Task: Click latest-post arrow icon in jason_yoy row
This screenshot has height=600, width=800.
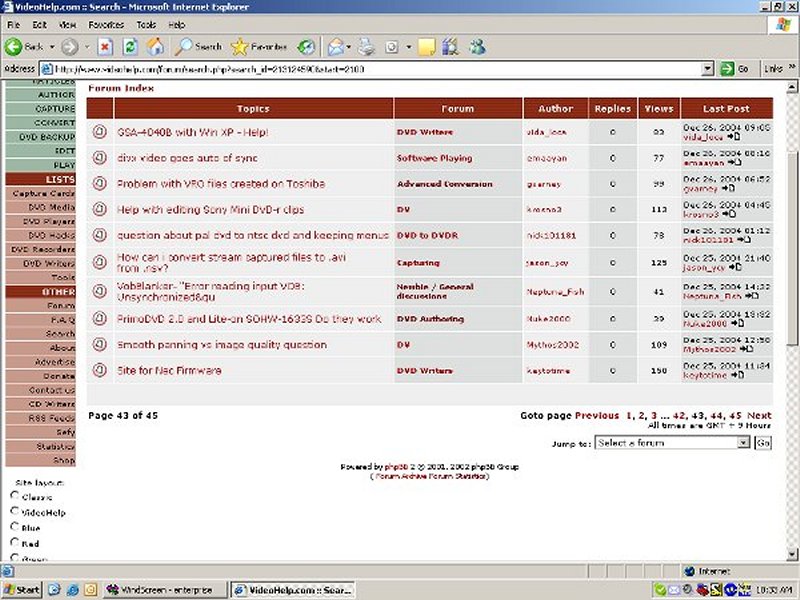Action: 735,267
